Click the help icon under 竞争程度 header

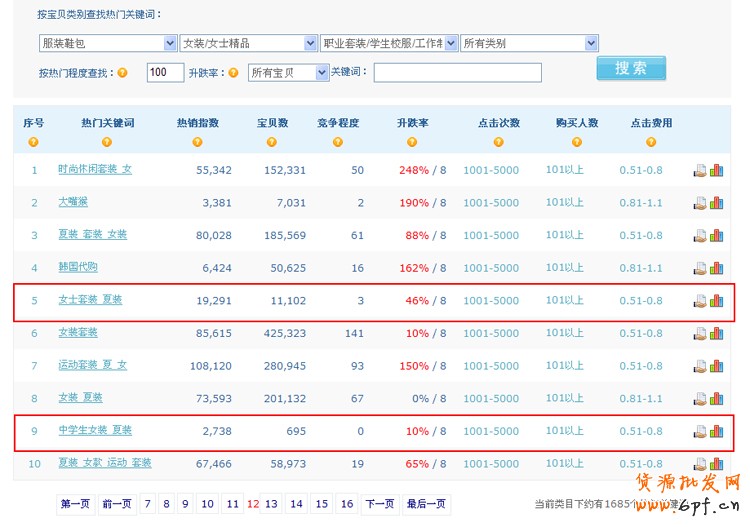(x=338, y=141)
